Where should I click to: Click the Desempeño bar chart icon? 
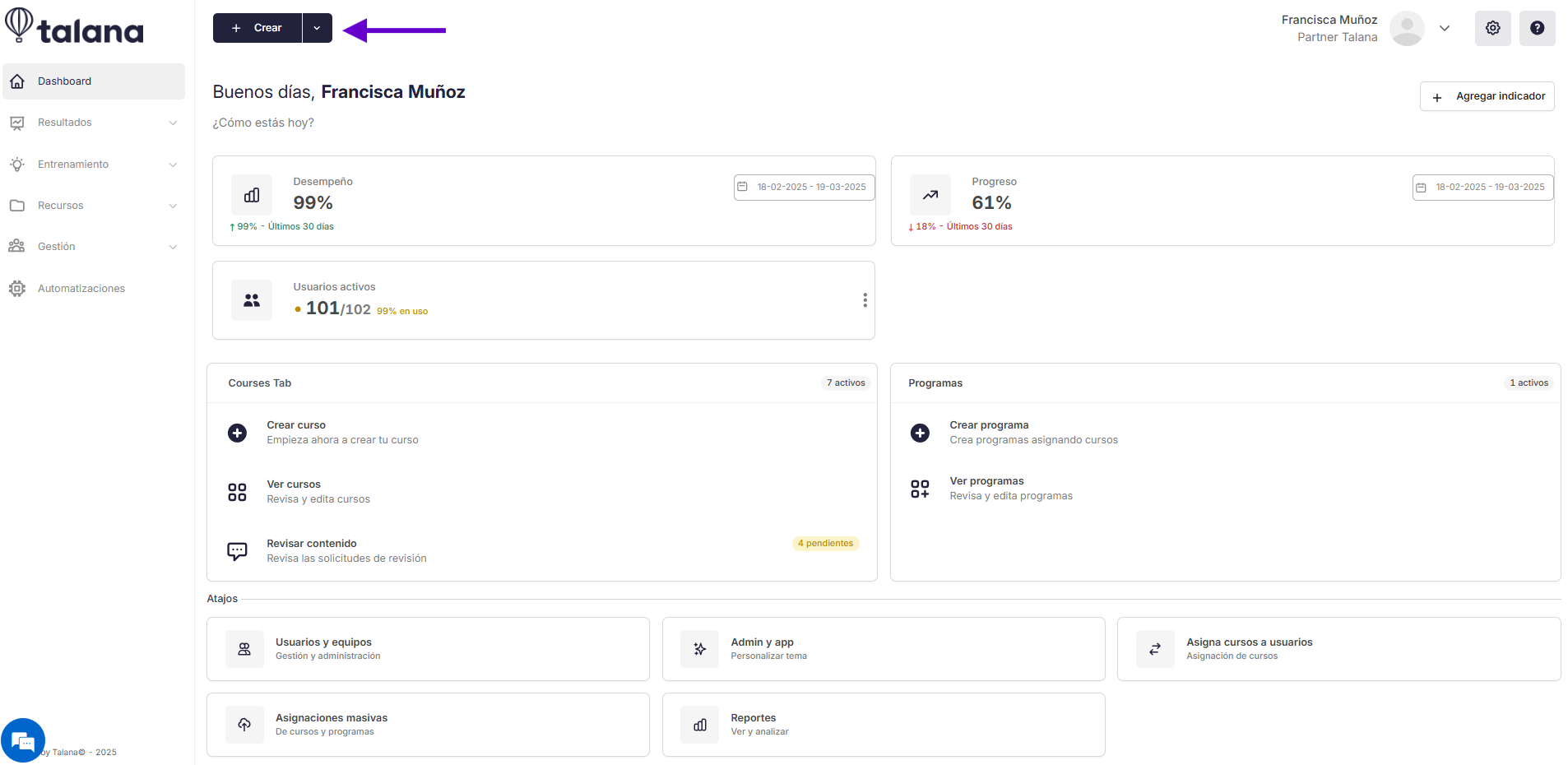pyautogui.click(x=252, y=195)
